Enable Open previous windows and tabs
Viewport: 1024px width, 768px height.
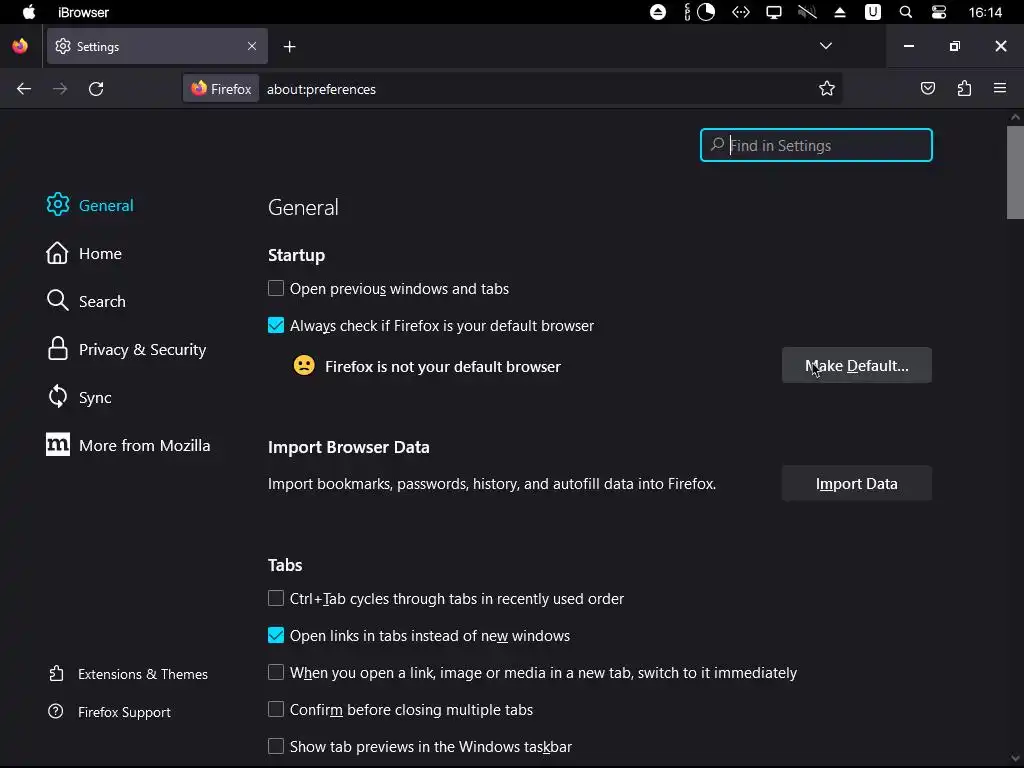point(276,289)
